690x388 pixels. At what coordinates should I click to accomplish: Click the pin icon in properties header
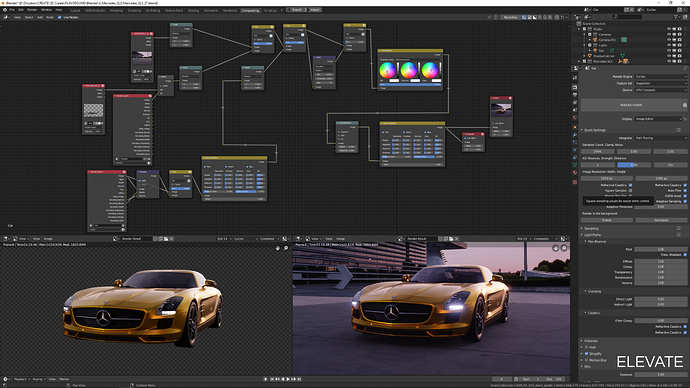[x=685, y=68]
